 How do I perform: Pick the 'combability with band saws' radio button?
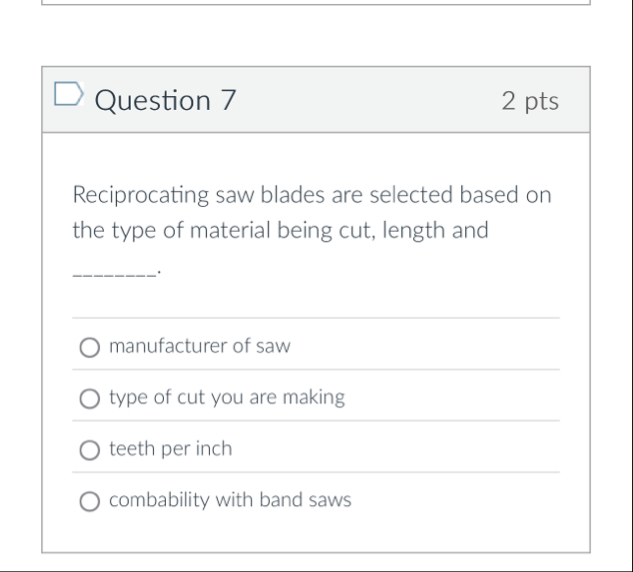click(x=90, y=501)
